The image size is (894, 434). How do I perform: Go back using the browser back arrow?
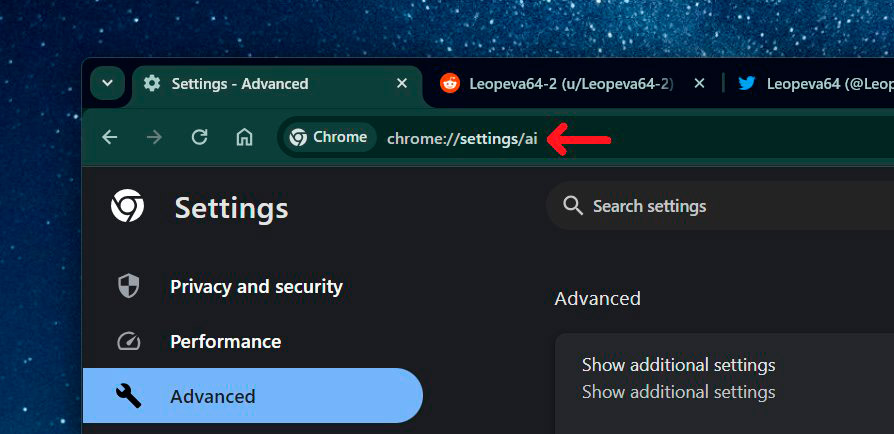pos(110,138)
